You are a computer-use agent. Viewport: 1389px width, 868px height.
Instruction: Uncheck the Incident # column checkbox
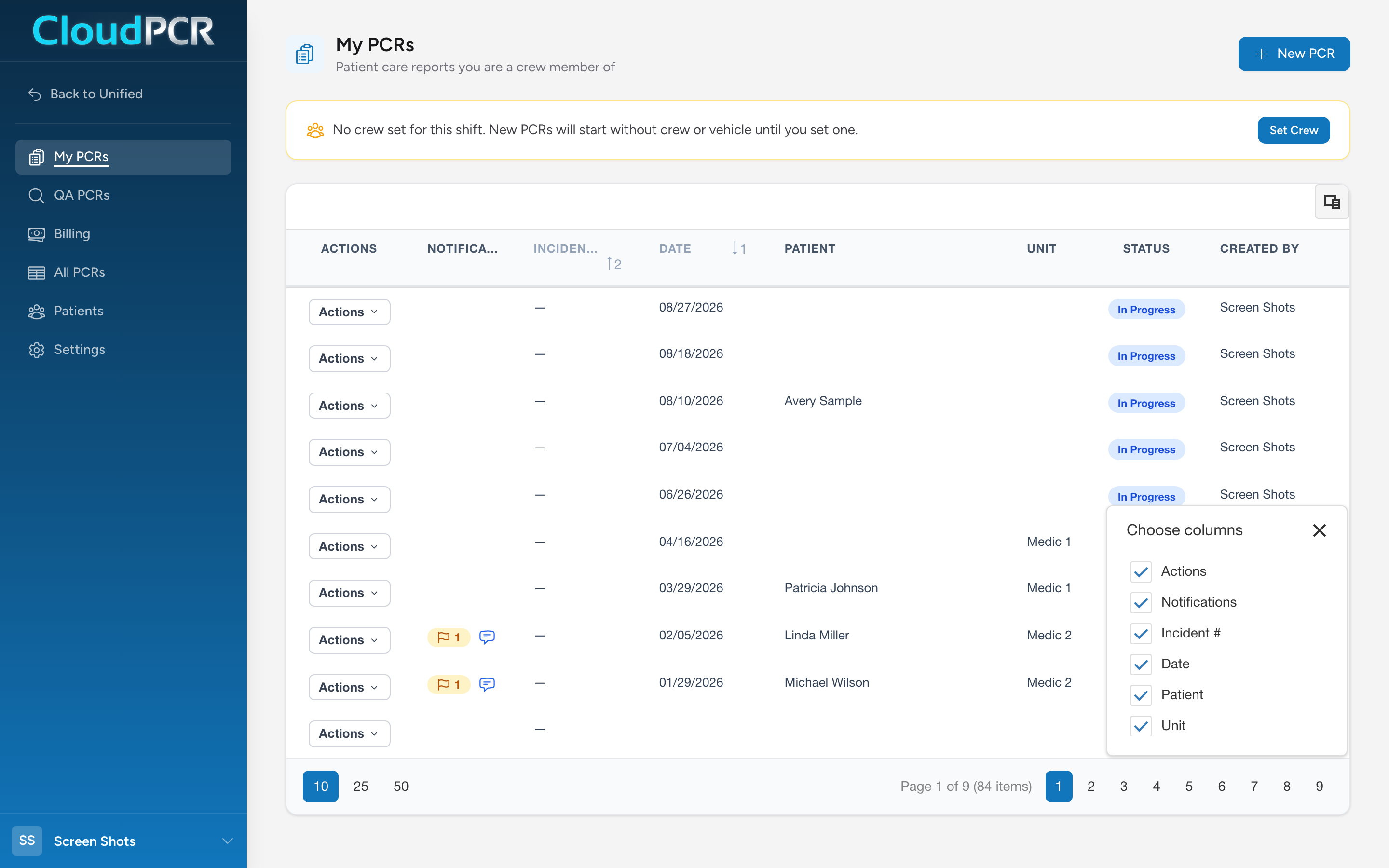pos(1141,633)
